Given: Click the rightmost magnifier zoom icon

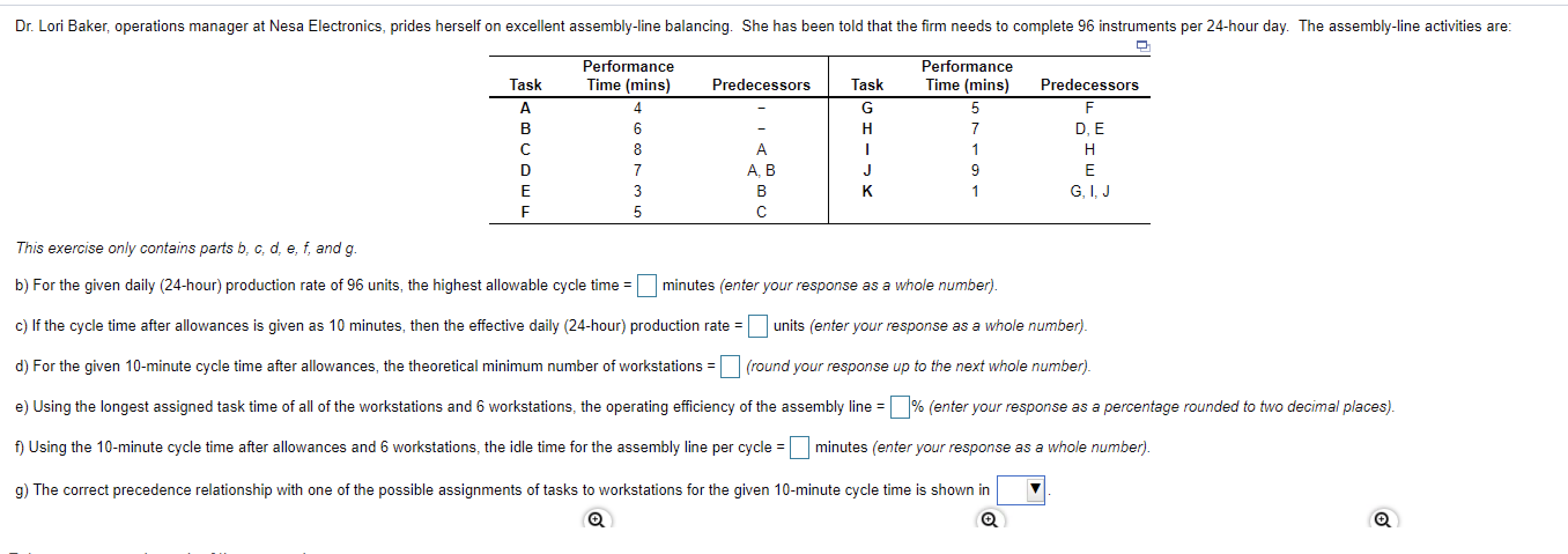Looking at the screenshot, I should click(1382, 519).
